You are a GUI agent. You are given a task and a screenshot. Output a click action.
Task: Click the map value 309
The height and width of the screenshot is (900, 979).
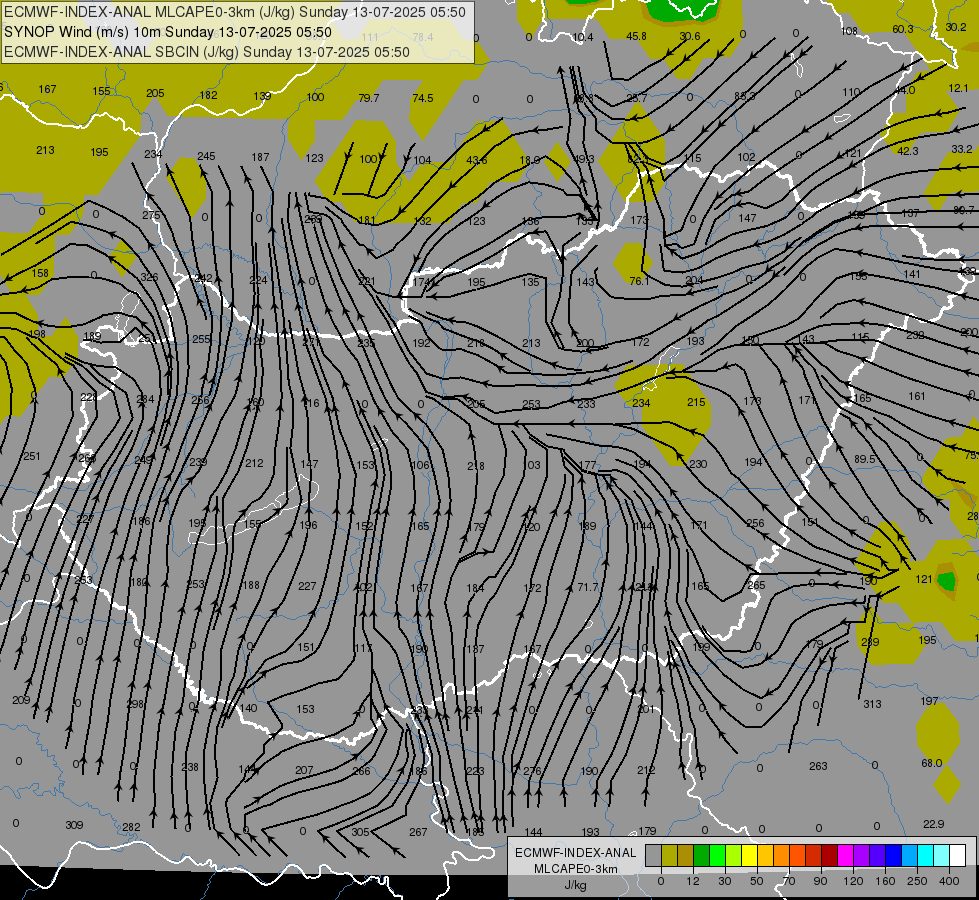tap(74, 825)
